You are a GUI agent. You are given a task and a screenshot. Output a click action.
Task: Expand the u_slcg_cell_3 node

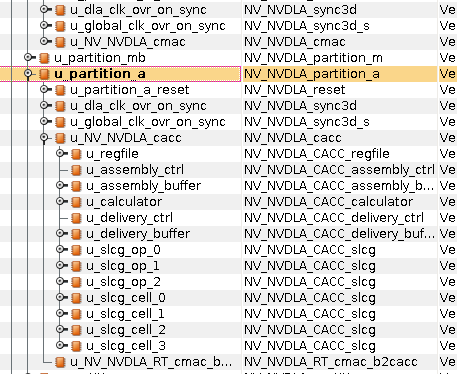tap(60, 345)
